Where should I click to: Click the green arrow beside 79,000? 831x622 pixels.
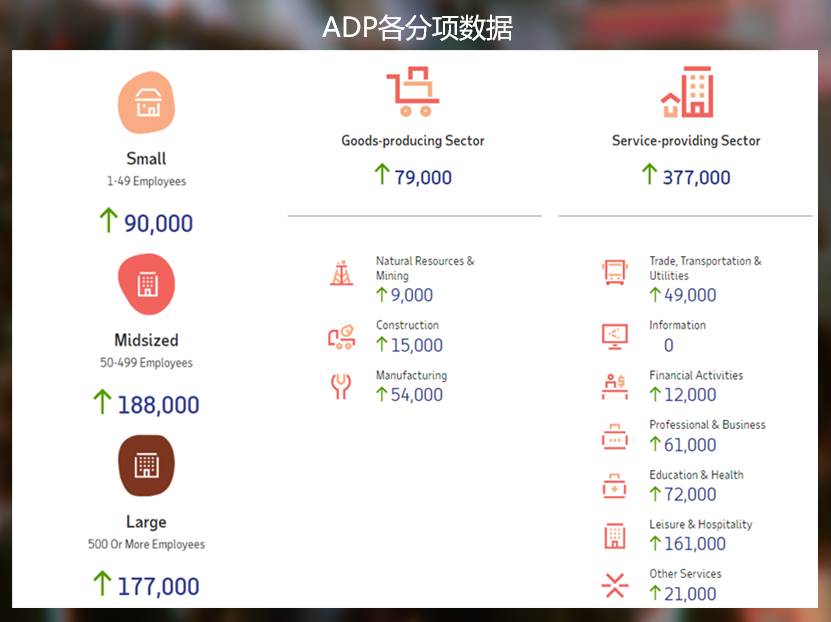point(382,174)
